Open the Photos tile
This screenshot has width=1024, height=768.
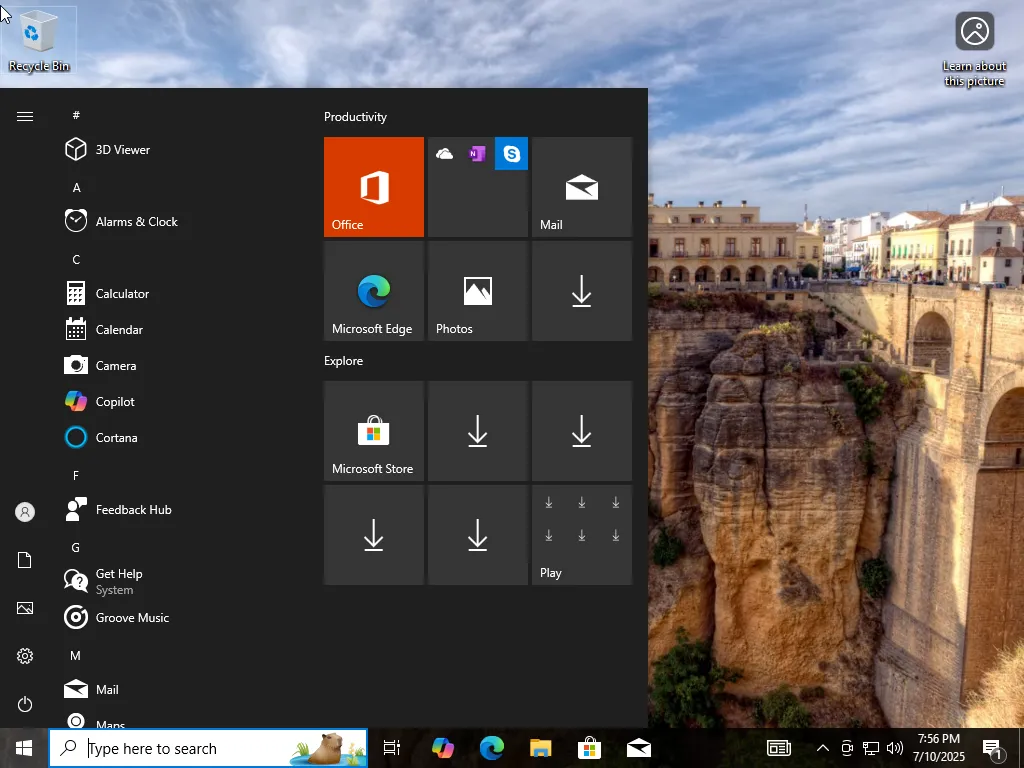point(478,291)
